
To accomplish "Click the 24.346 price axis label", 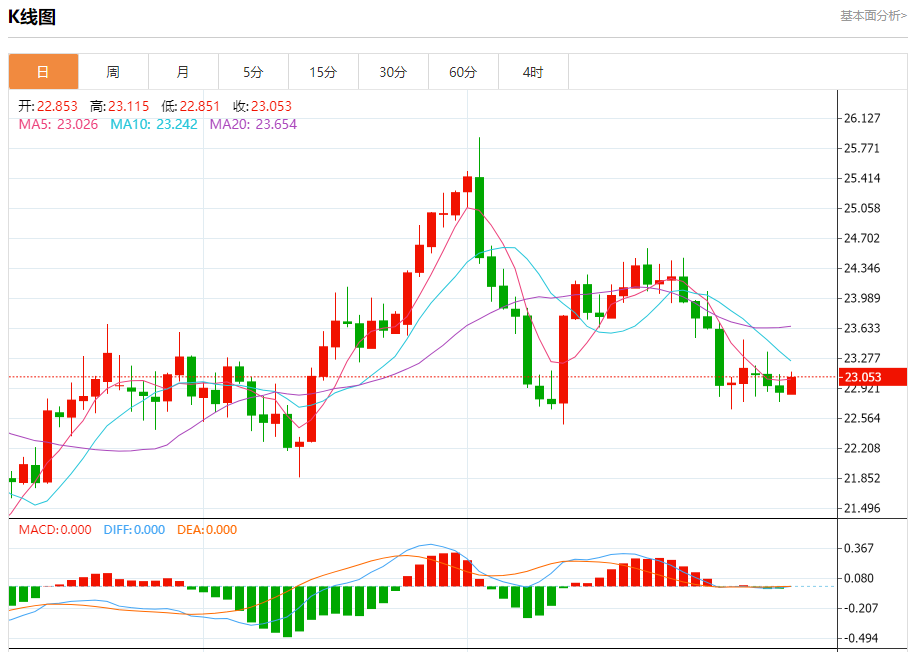I will point(862,268).
